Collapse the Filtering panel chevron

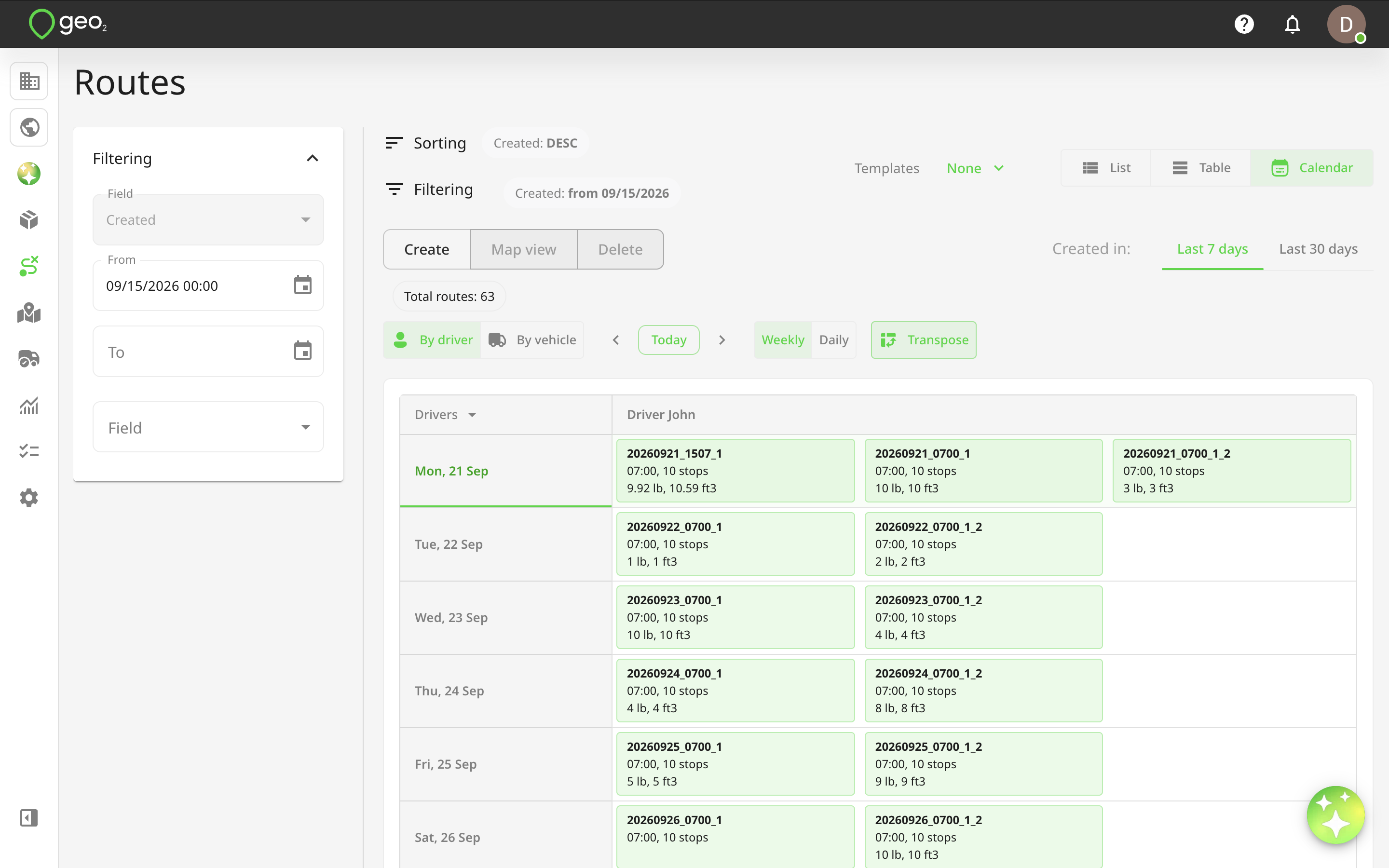click(312, 159)
